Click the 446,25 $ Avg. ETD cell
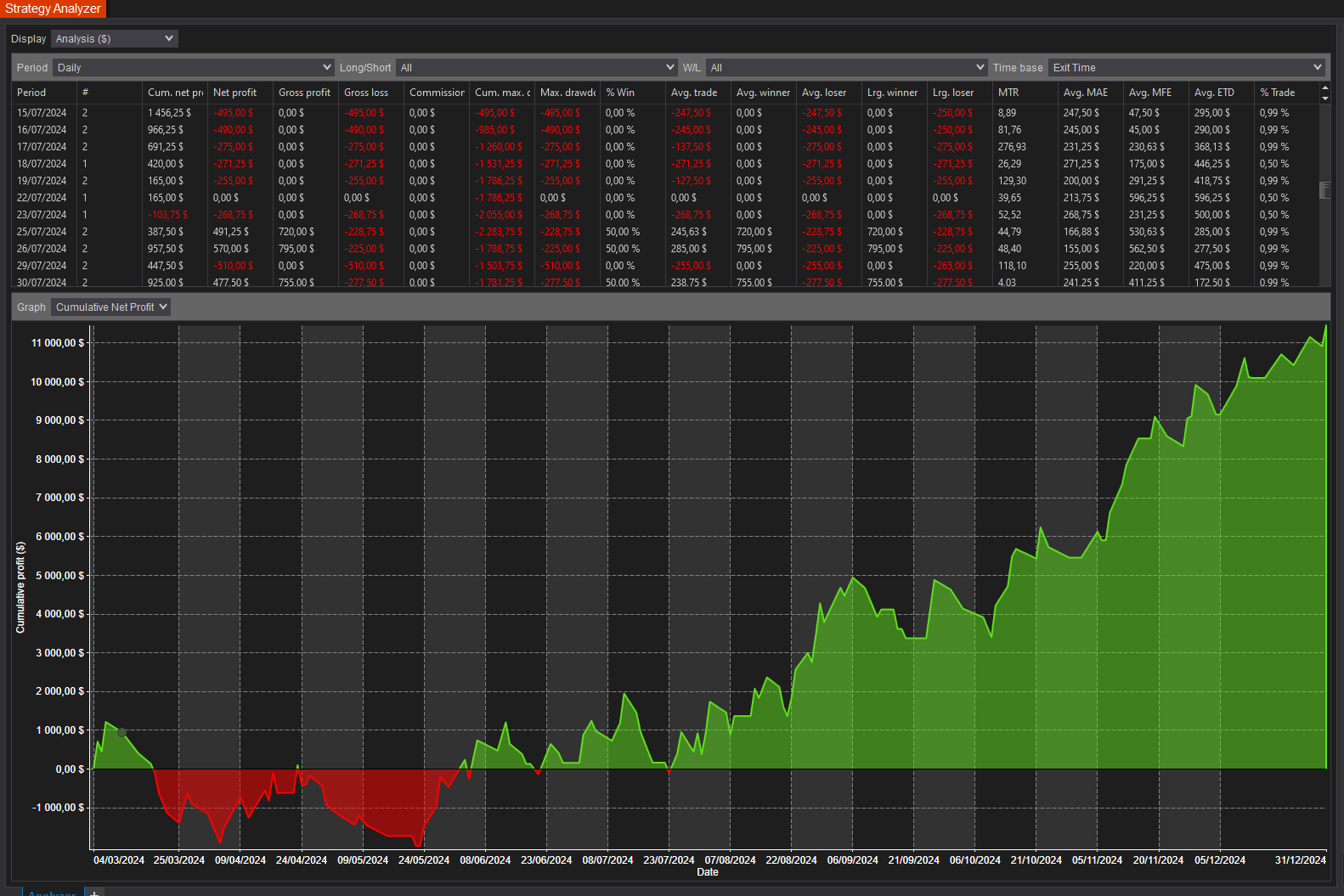 1212,164
